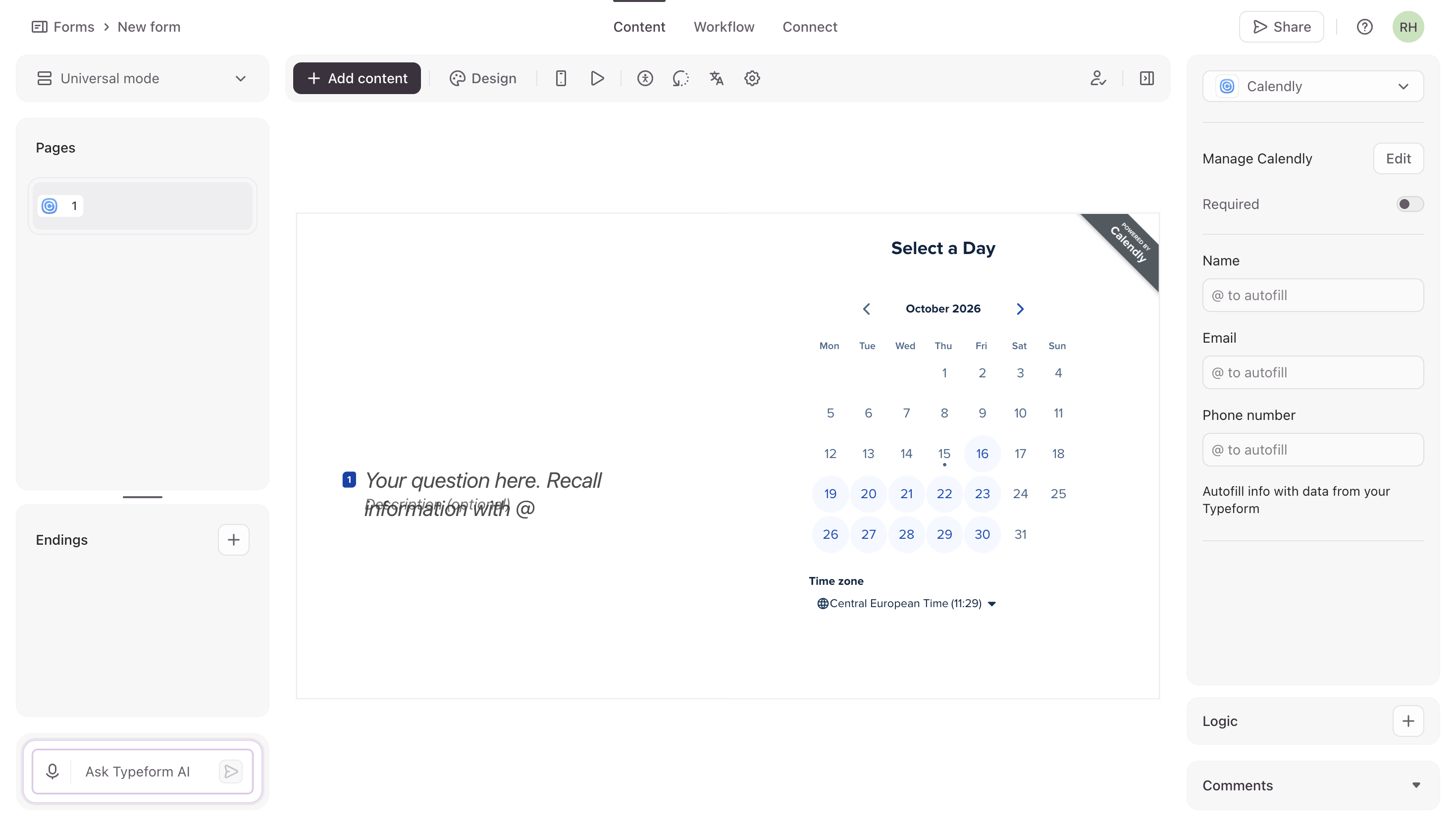Click the New form breadcrumb
Screen dimensions: 1456x826
(149, 27)
